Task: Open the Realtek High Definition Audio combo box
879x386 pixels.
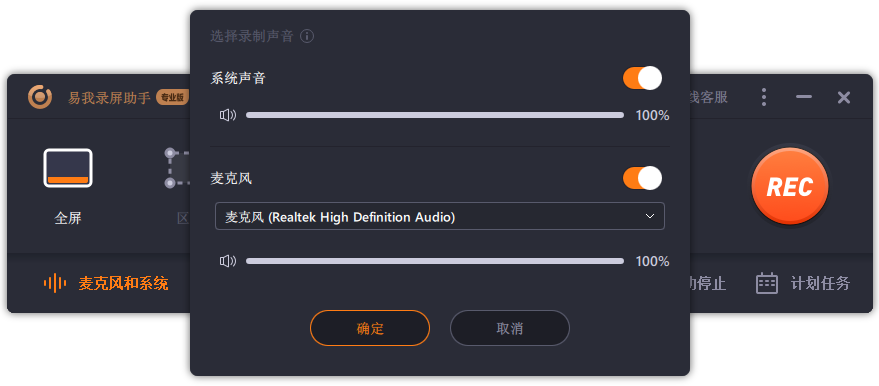Action: click(x=440, y=216)
